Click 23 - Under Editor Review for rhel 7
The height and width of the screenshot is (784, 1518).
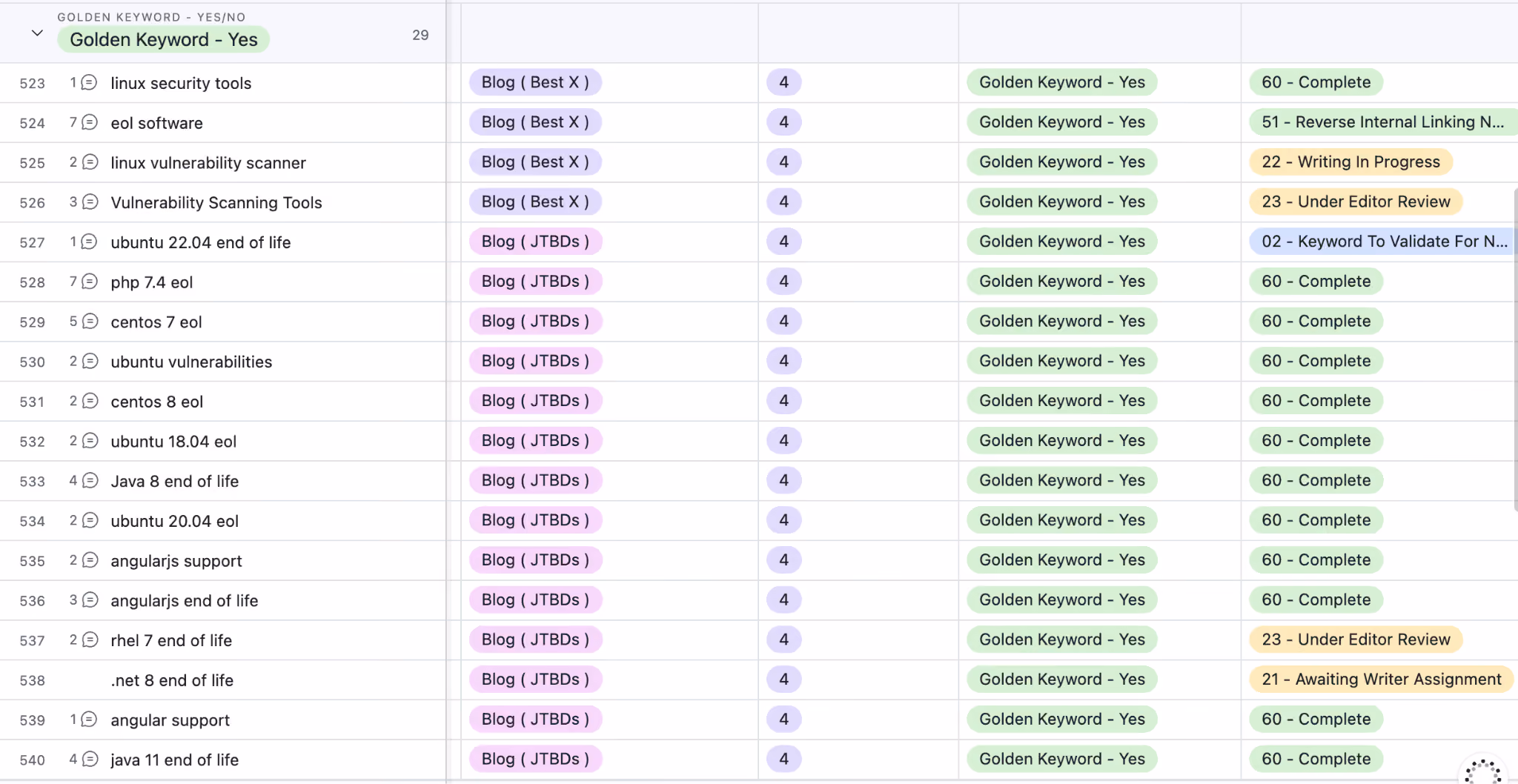click(1356, 640)
